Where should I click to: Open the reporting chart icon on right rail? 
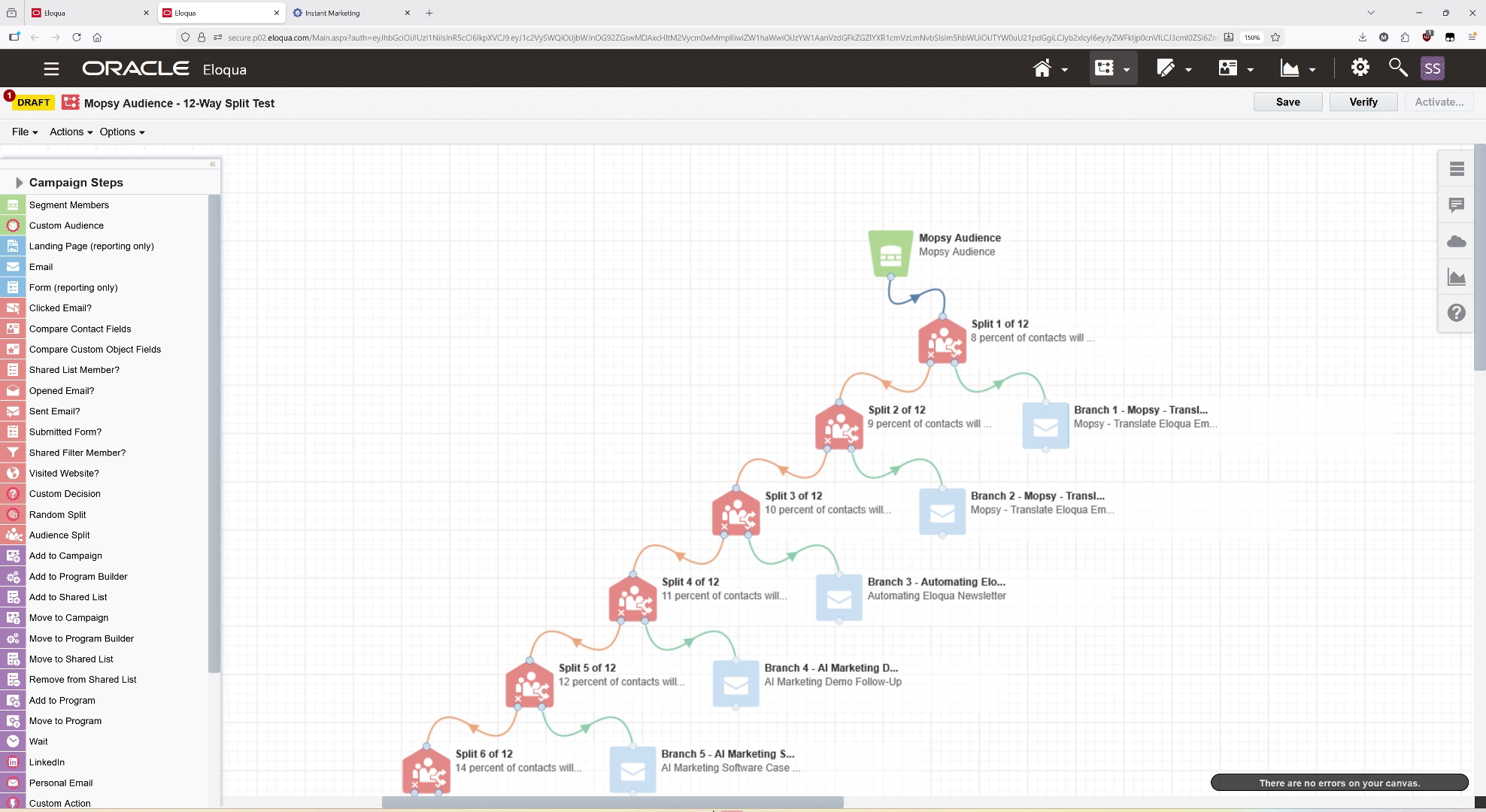click(1457, 277)
